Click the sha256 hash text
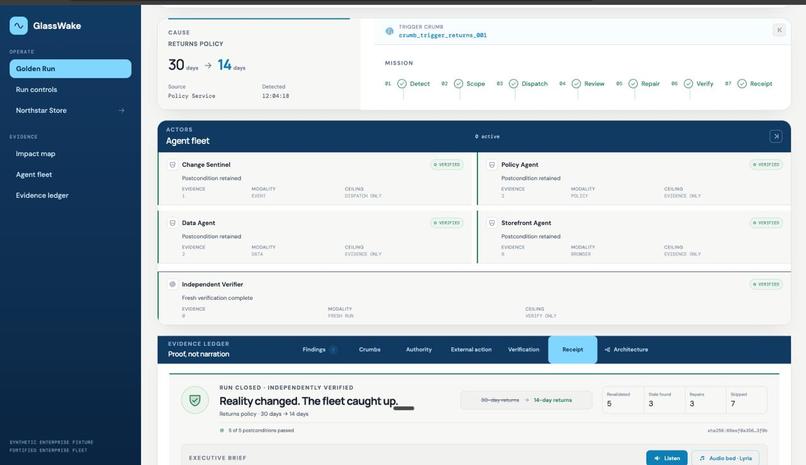Image resolution: width=806 pixels, height=465 pixels. tap(737, 431)
